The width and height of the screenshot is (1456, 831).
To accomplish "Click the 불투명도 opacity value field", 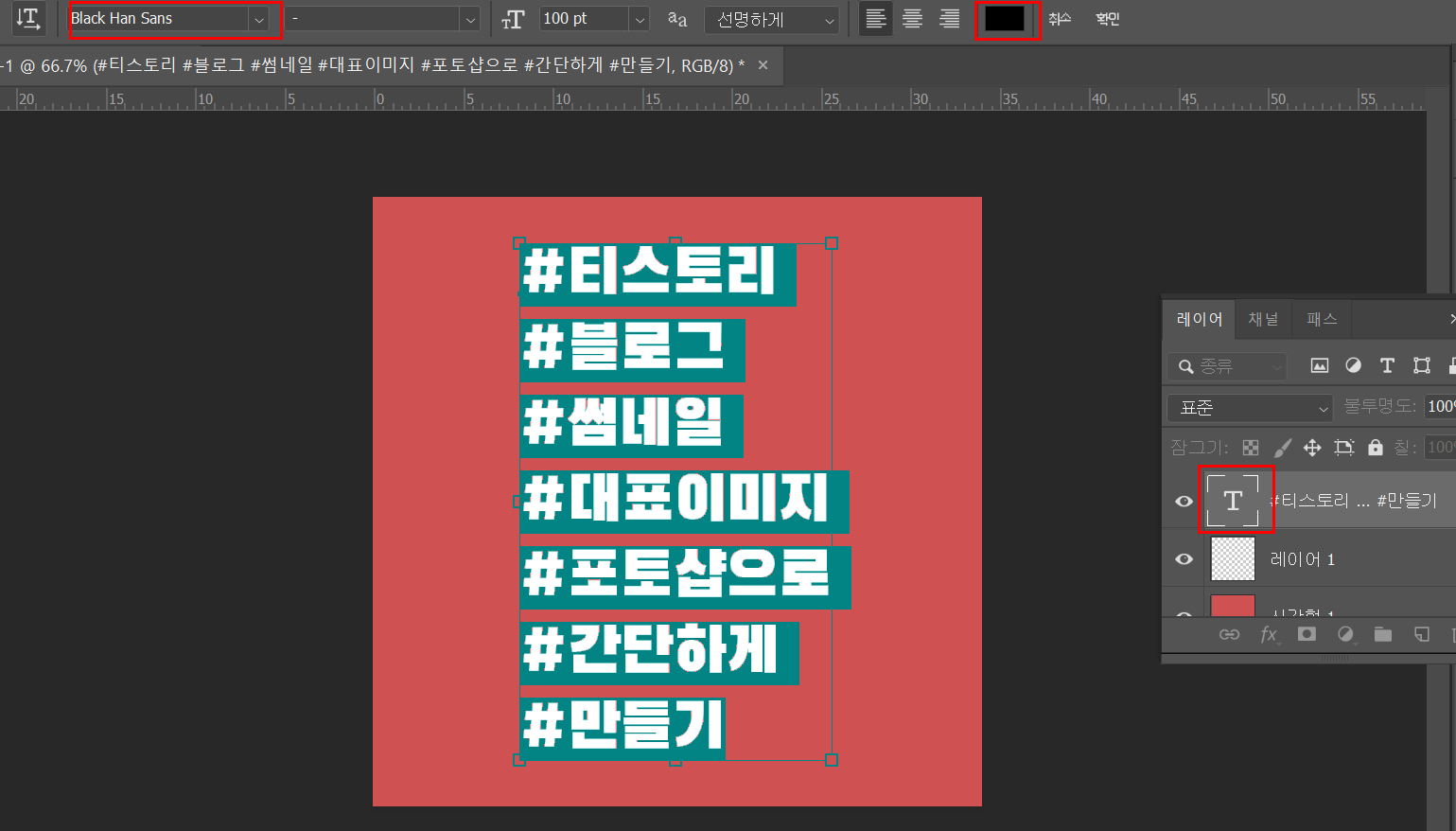I will point(1440,406).
